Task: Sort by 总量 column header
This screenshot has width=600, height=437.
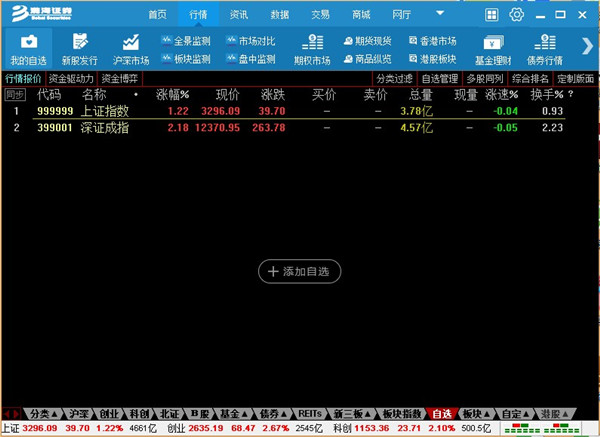Action: [421, 95]
